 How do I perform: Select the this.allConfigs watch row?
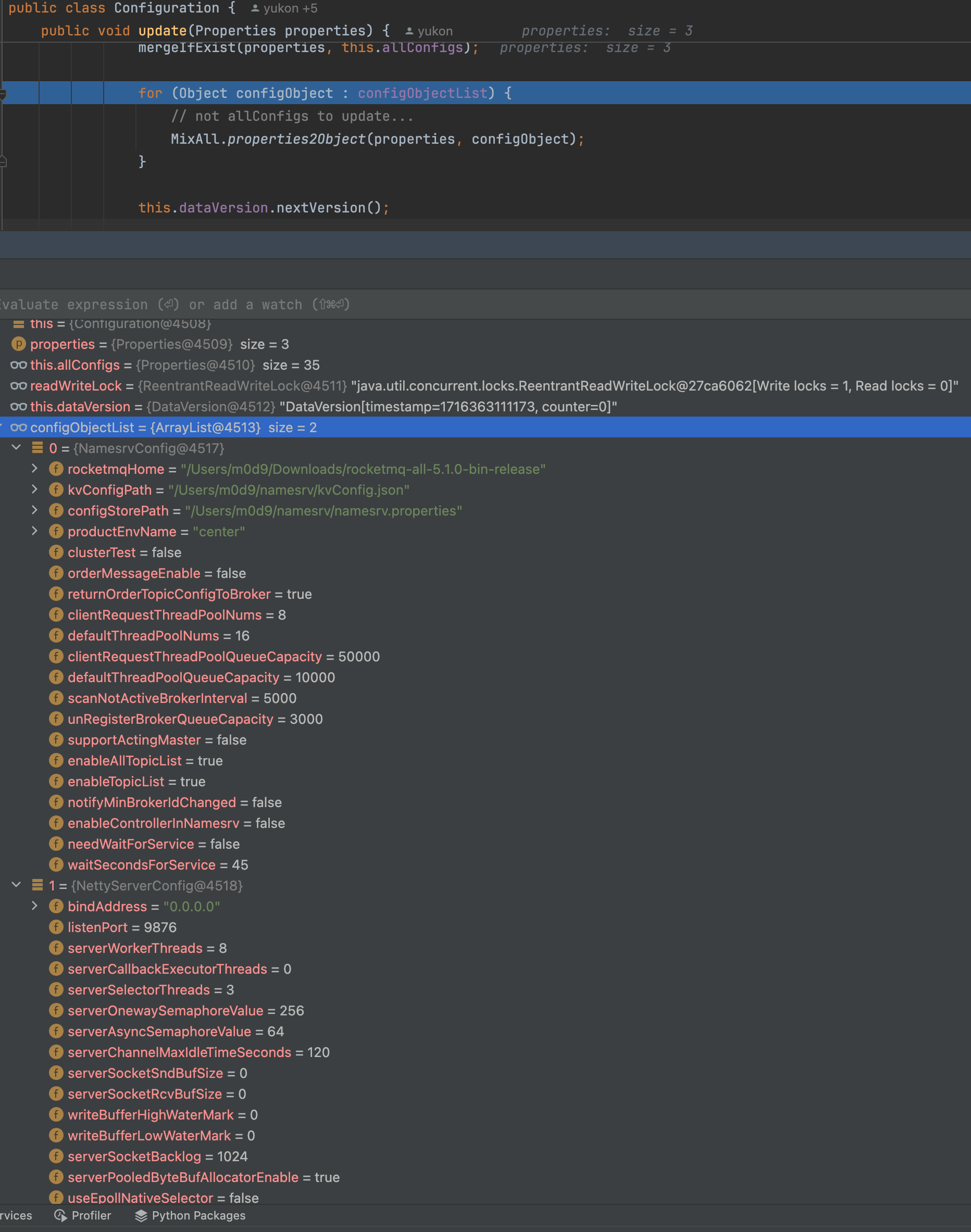485,365
